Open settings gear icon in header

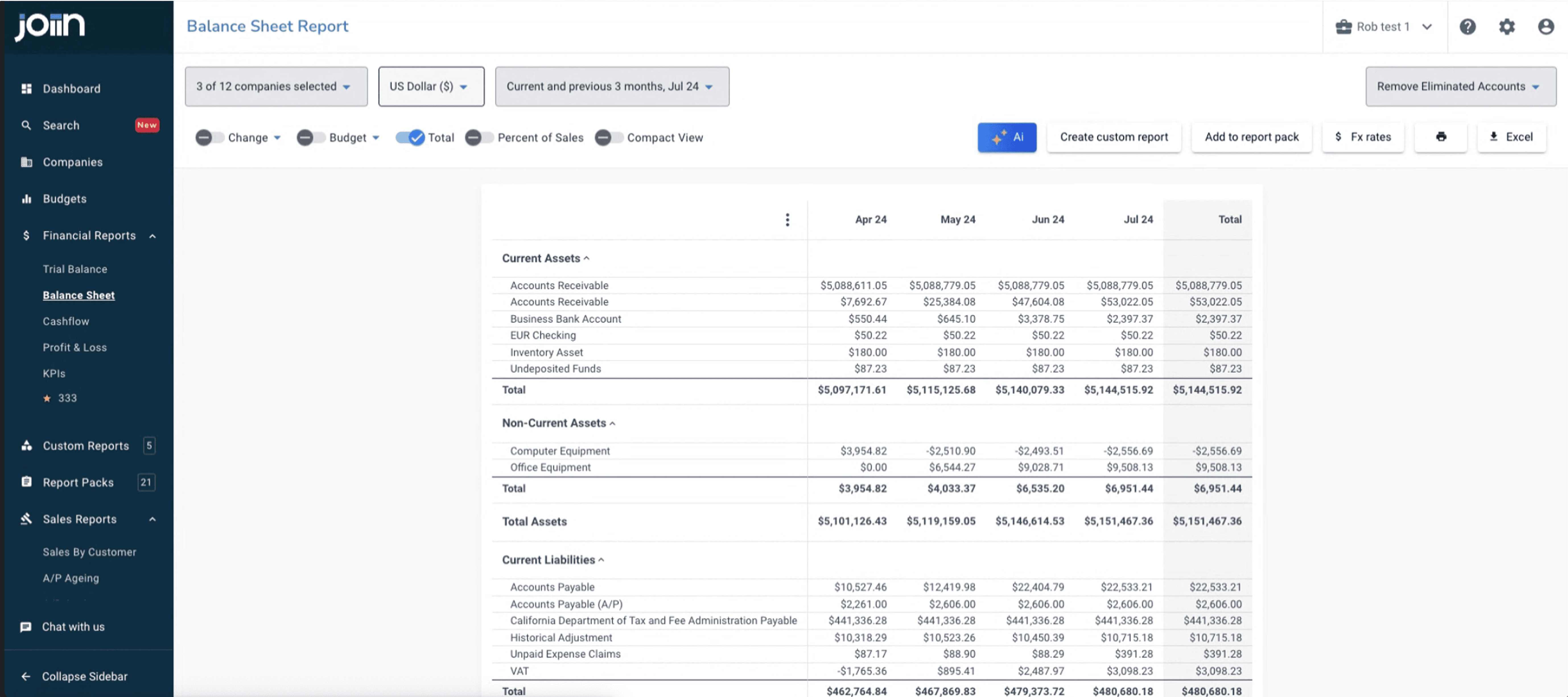point(1506,27)
